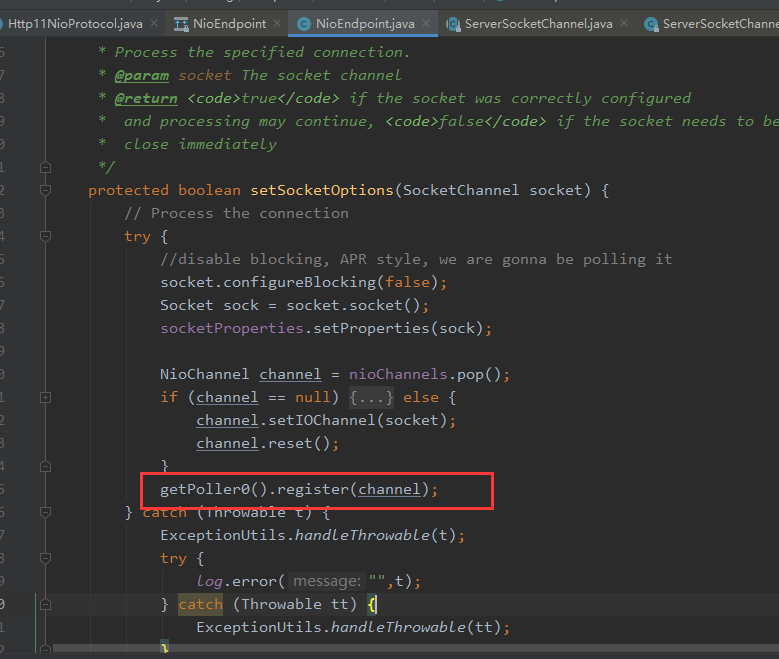Click the channel.reset() call
Viewport: 779px width, 659px height.
click(x=263, y=443)
